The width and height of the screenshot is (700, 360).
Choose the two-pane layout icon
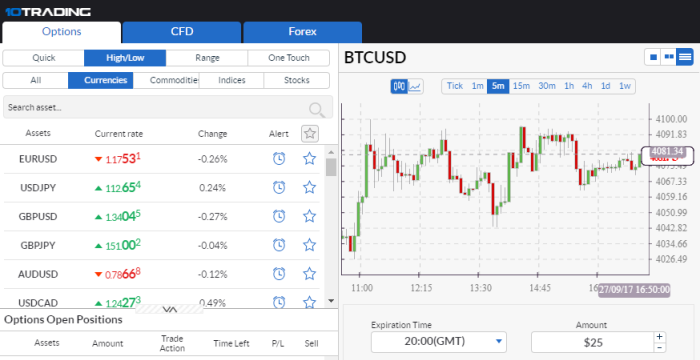click(x=669, y=57)
